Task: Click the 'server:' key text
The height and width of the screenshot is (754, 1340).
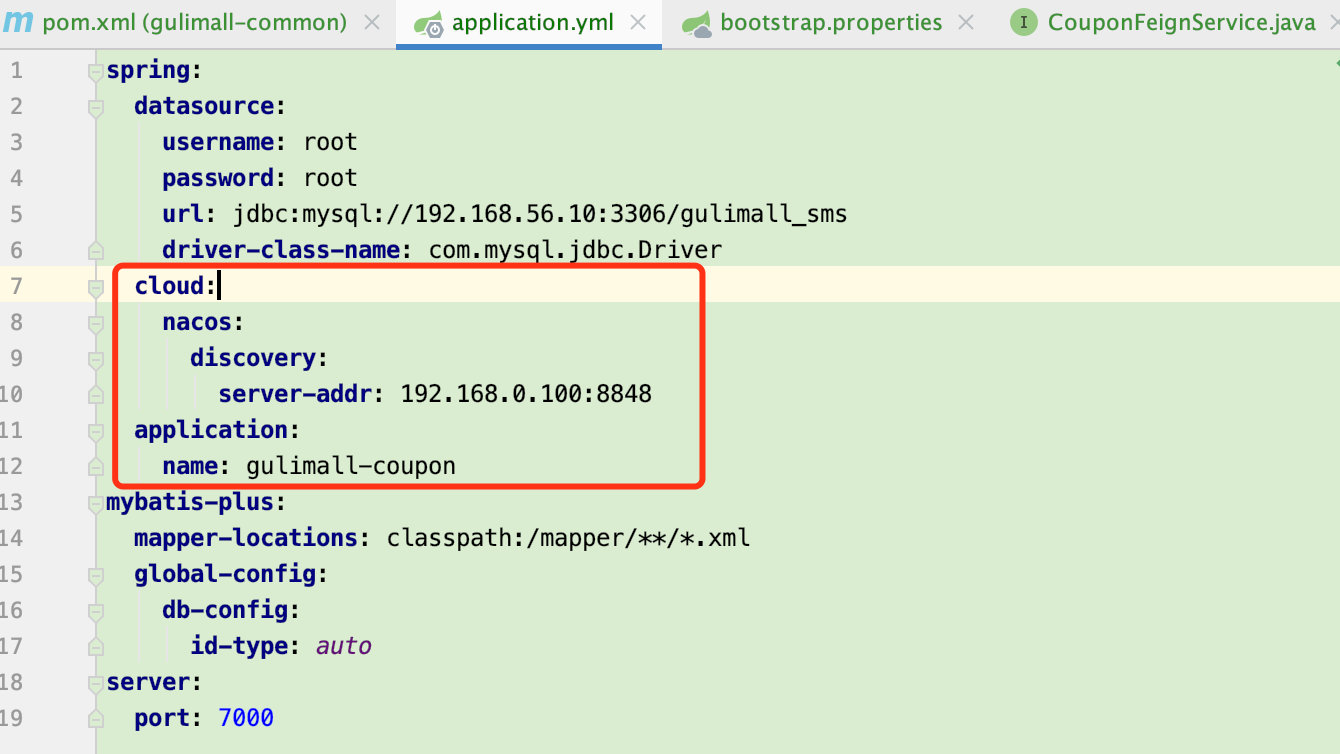Action: click(155, 682)
